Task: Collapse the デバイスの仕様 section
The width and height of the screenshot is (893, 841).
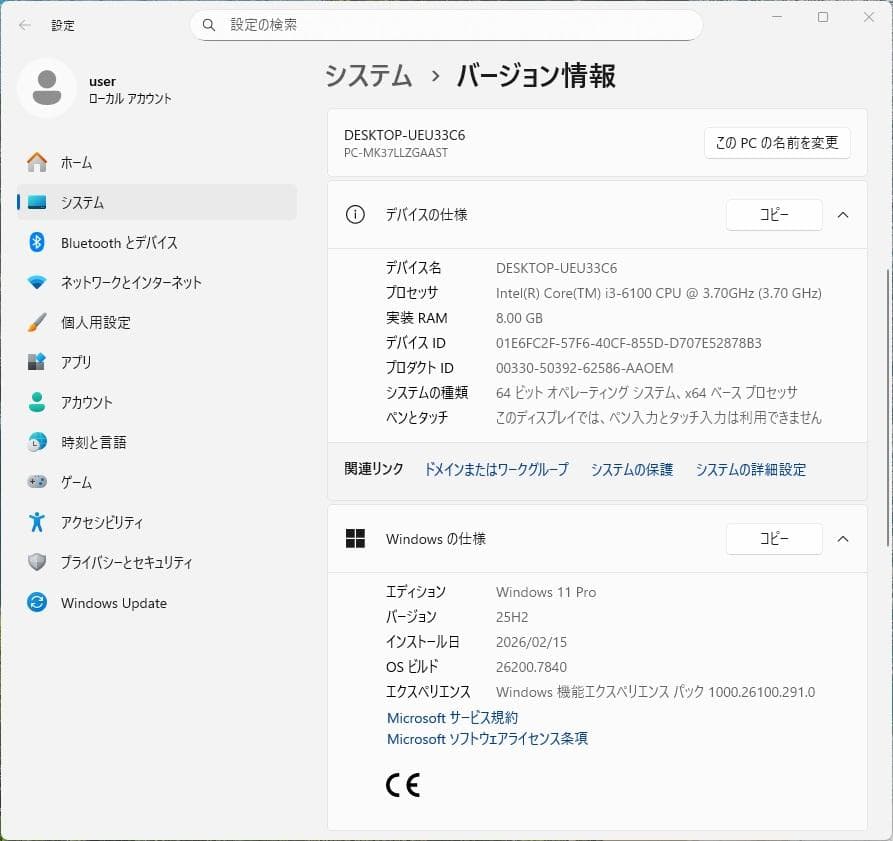Action: pos(843,215)
